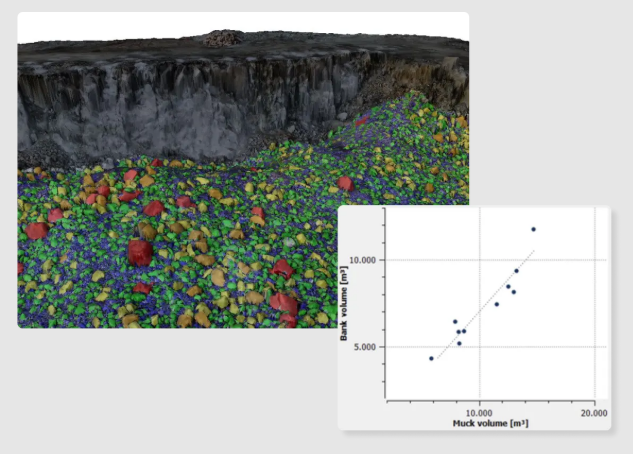Viewport: 633px width, 454px height.
Task: Click the 20.000 tick label on x-axis
Action: [594, 412]
